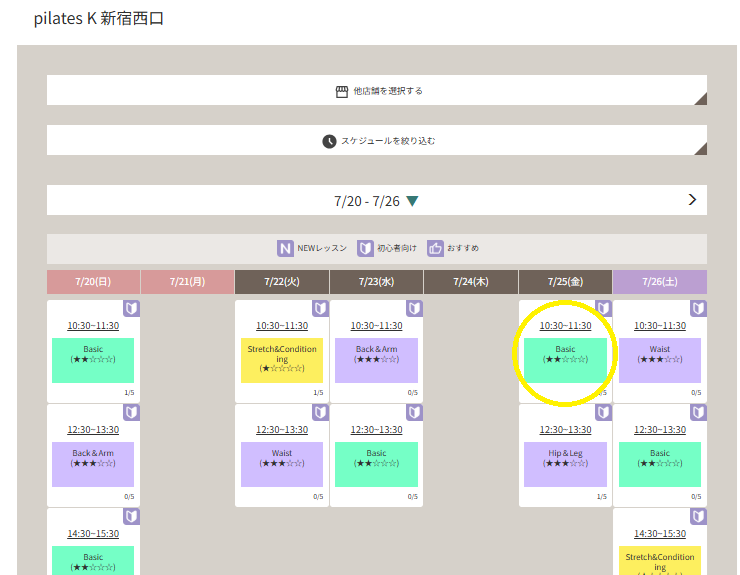Select the 7/24(木) day header
This screenshot has height=575, width=740.
tap(471, 282)
